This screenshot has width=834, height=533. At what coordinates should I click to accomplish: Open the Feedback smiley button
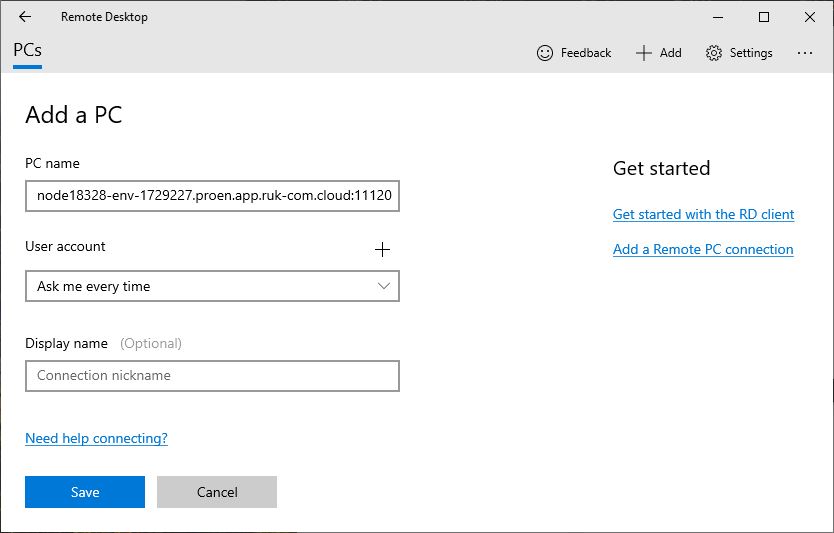(x=574, y=53)
